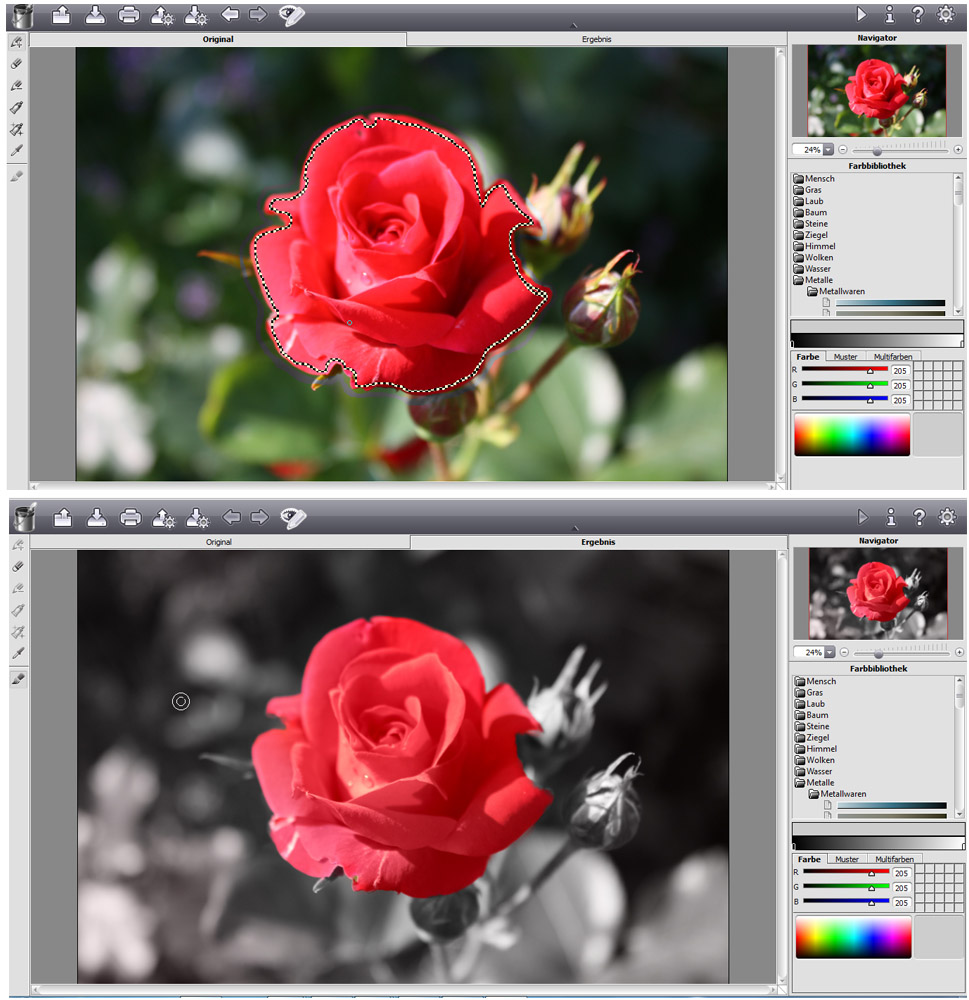
Task: Load strokes using upper window's up-arrow gear icon
Action: (162, 15)
